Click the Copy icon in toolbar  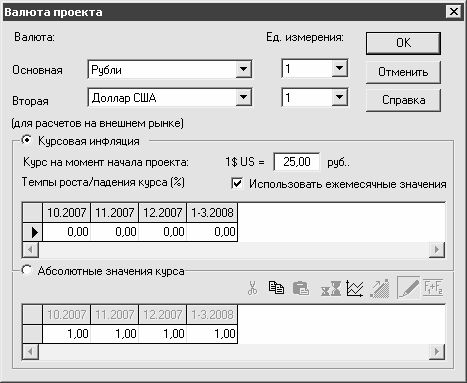pyautogui.click(x=276, y=288)
